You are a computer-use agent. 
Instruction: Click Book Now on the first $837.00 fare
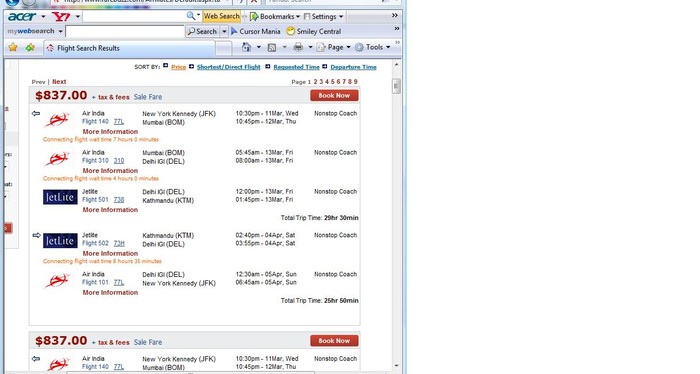pyautogui.click(x=334, y=96)
